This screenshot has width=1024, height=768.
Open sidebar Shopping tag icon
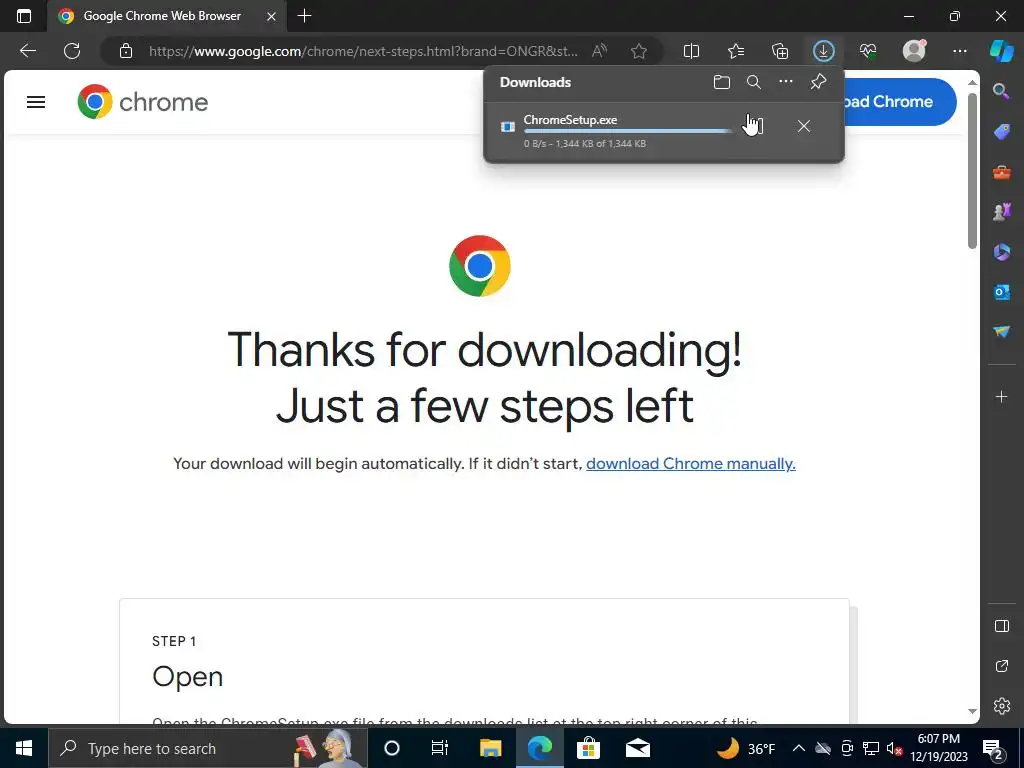pos(1001,132)
